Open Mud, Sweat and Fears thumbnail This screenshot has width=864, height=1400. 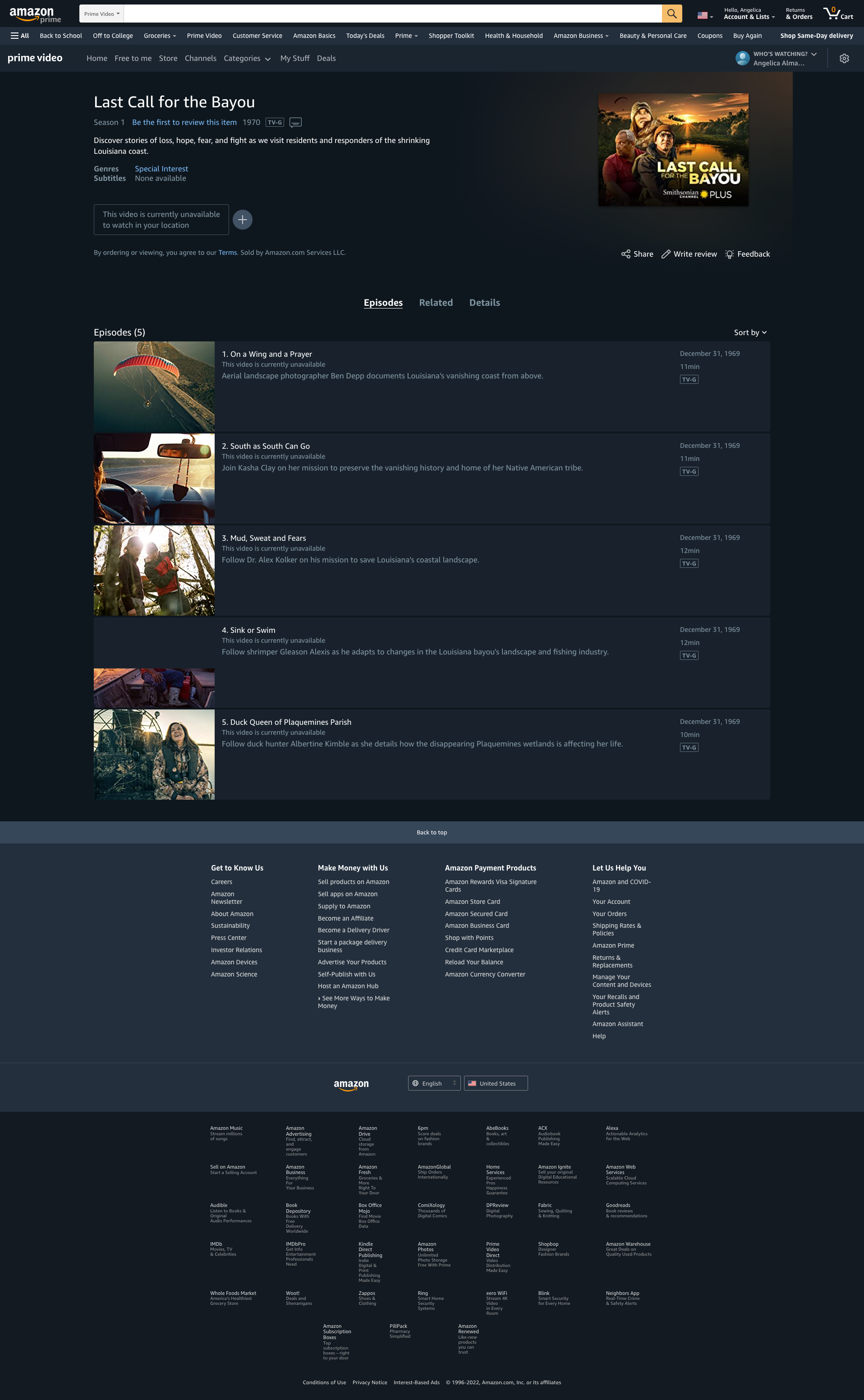click(154, 571)
